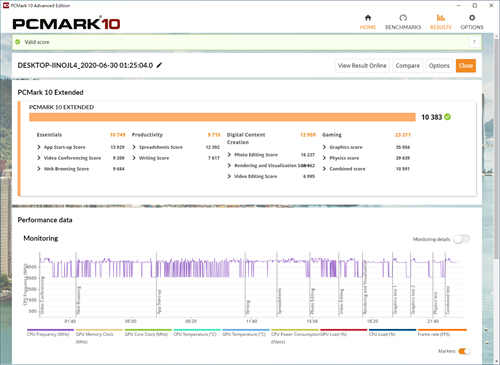Open the Options gear in top navigation
Image resolution: width=500 pixels, height=365 pixels.
[472, 22]
